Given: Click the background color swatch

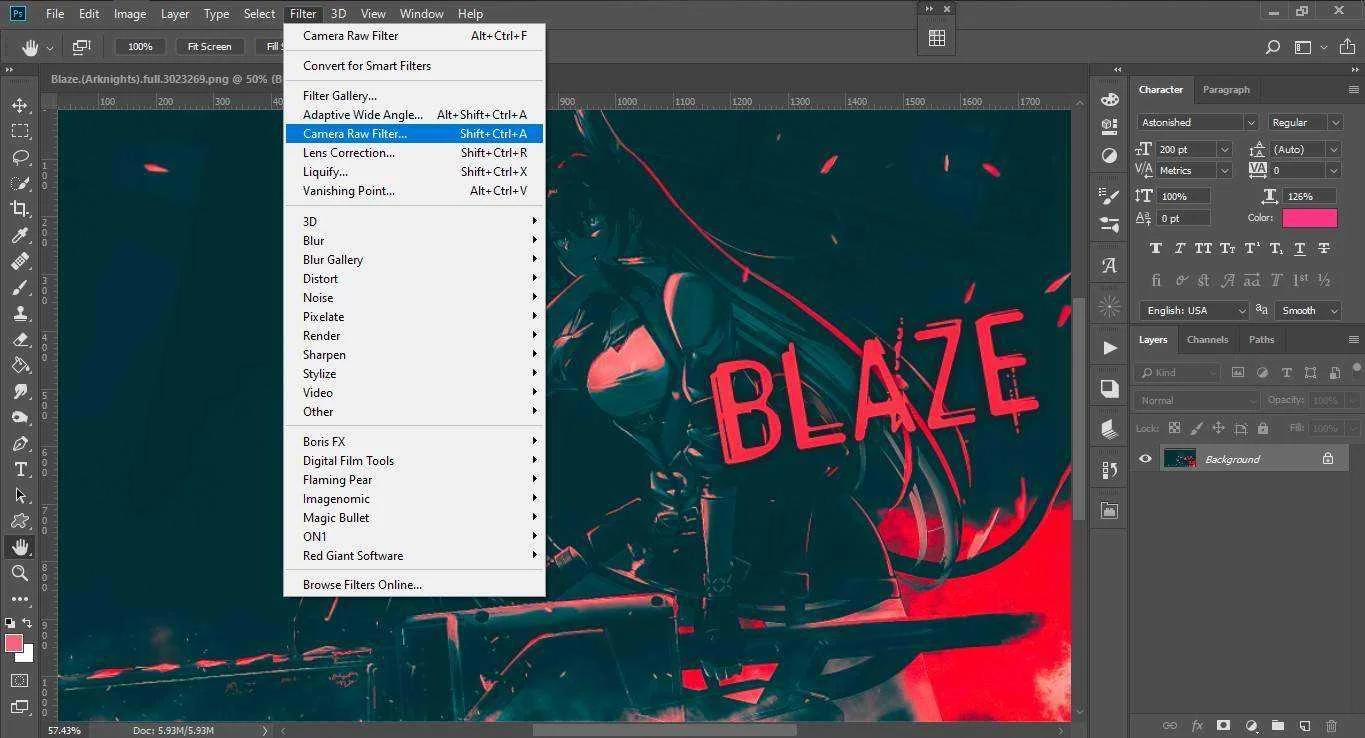Looking at the screenshot, I should [x=27, y=654].
